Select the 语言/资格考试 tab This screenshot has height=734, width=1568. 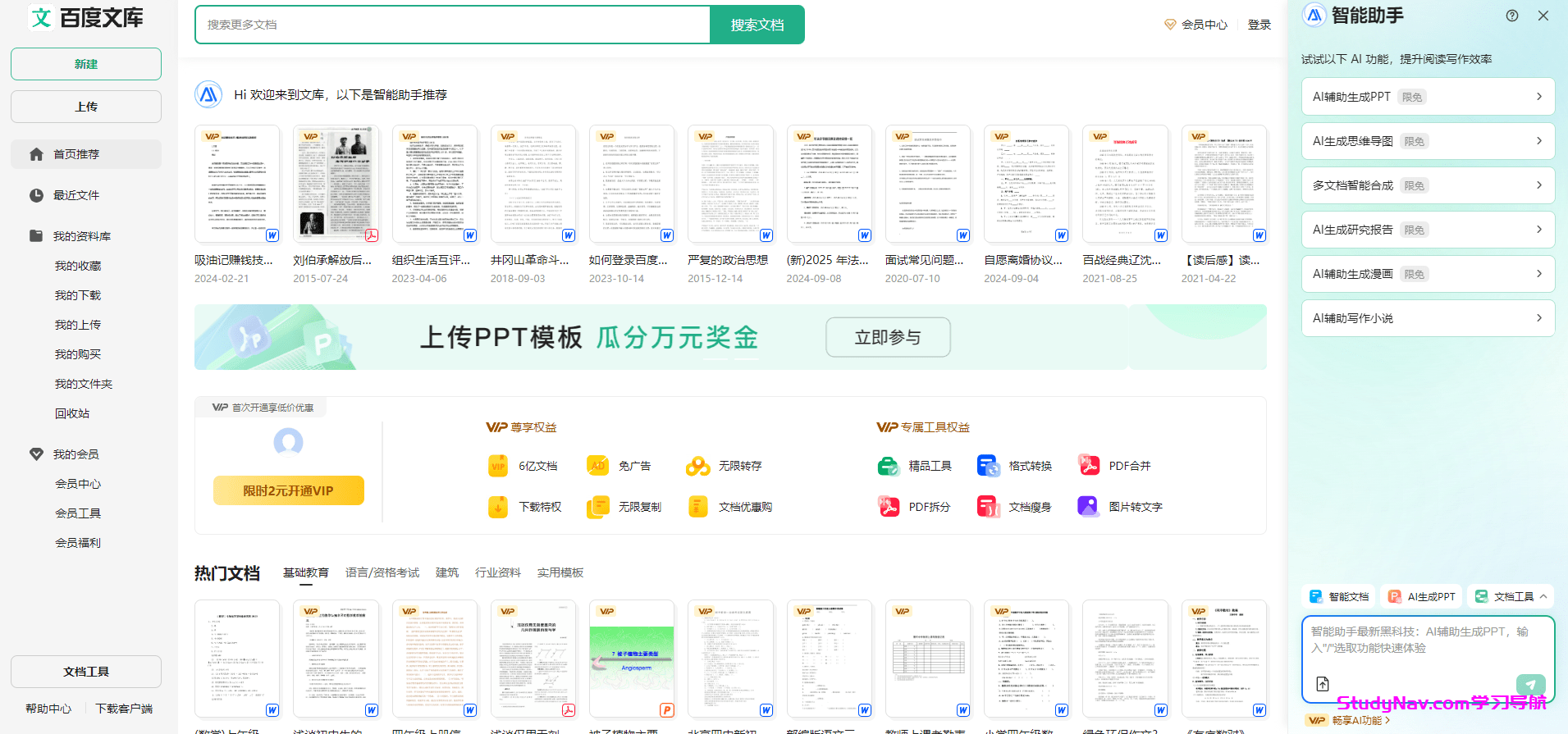tap(382, 572)
